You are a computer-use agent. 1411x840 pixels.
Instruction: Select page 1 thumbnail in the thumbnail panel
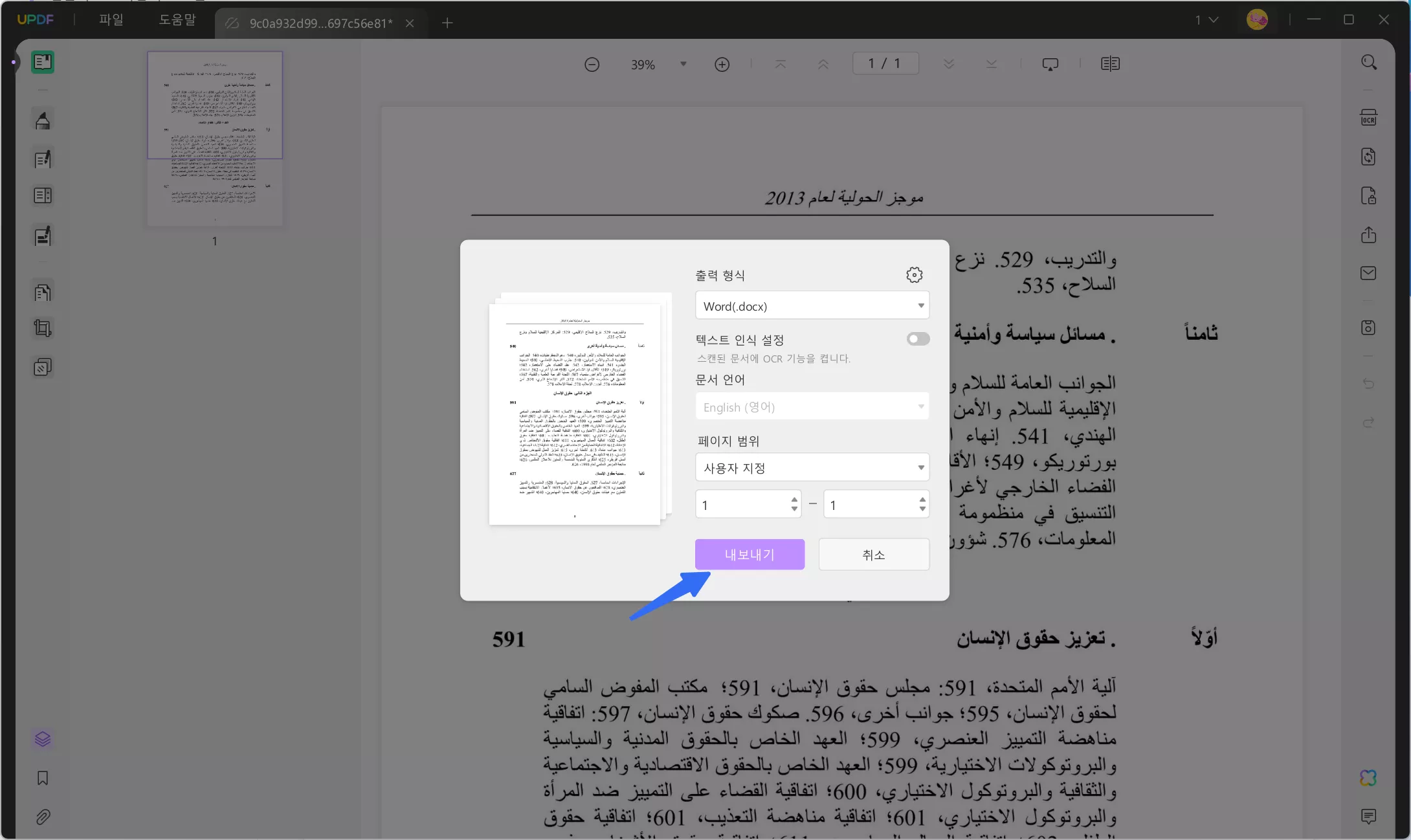tap(215, 138)
